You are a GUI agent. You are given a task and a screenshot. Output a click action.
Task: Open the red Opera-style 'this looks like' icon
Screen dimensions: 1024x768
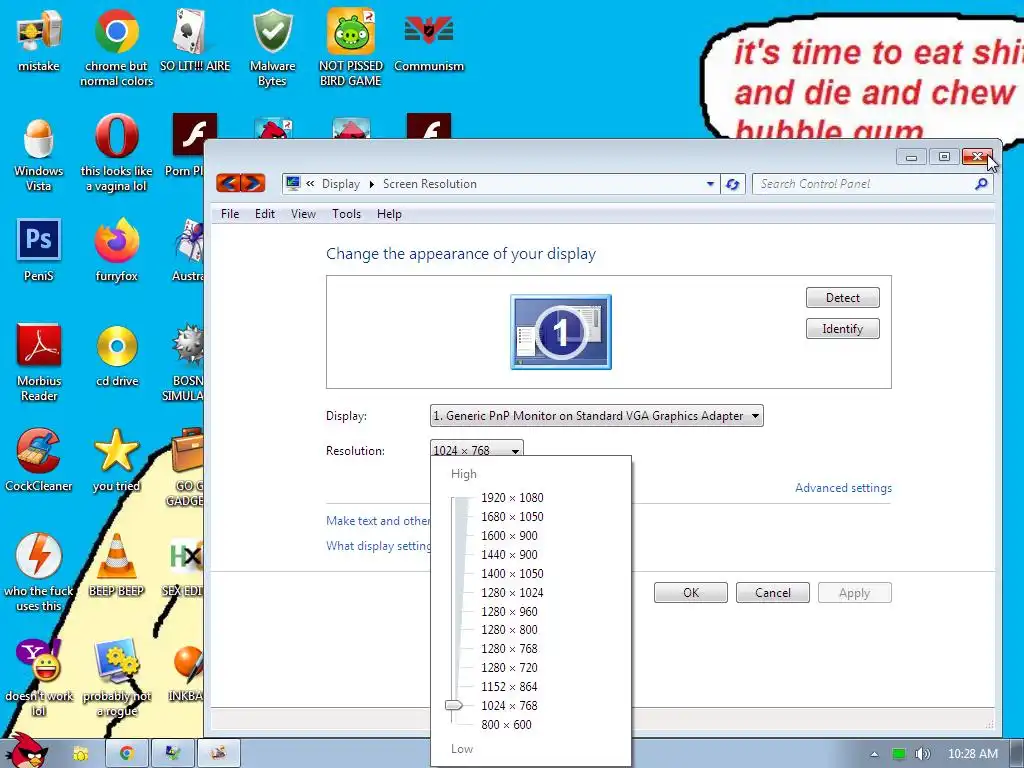coord(116,154)
